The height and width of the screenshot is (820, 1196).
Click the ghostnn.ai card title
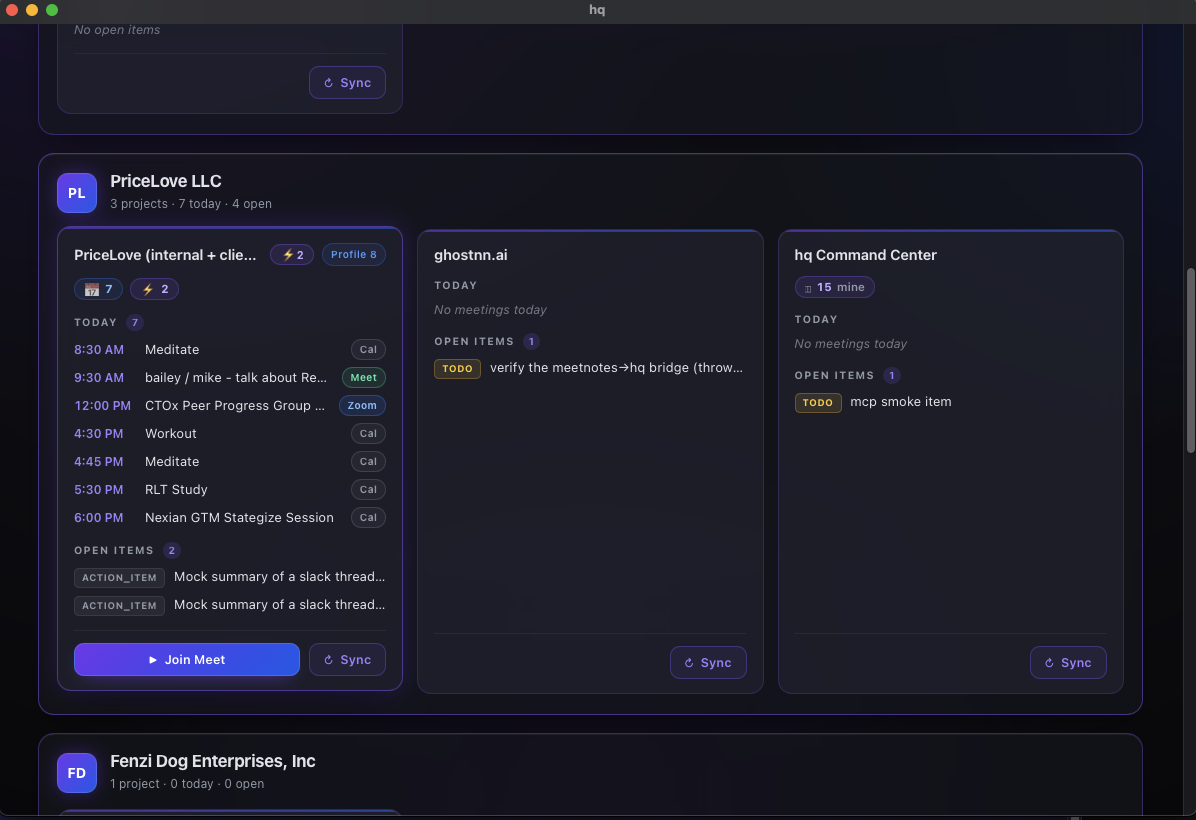tap(471, 255)
